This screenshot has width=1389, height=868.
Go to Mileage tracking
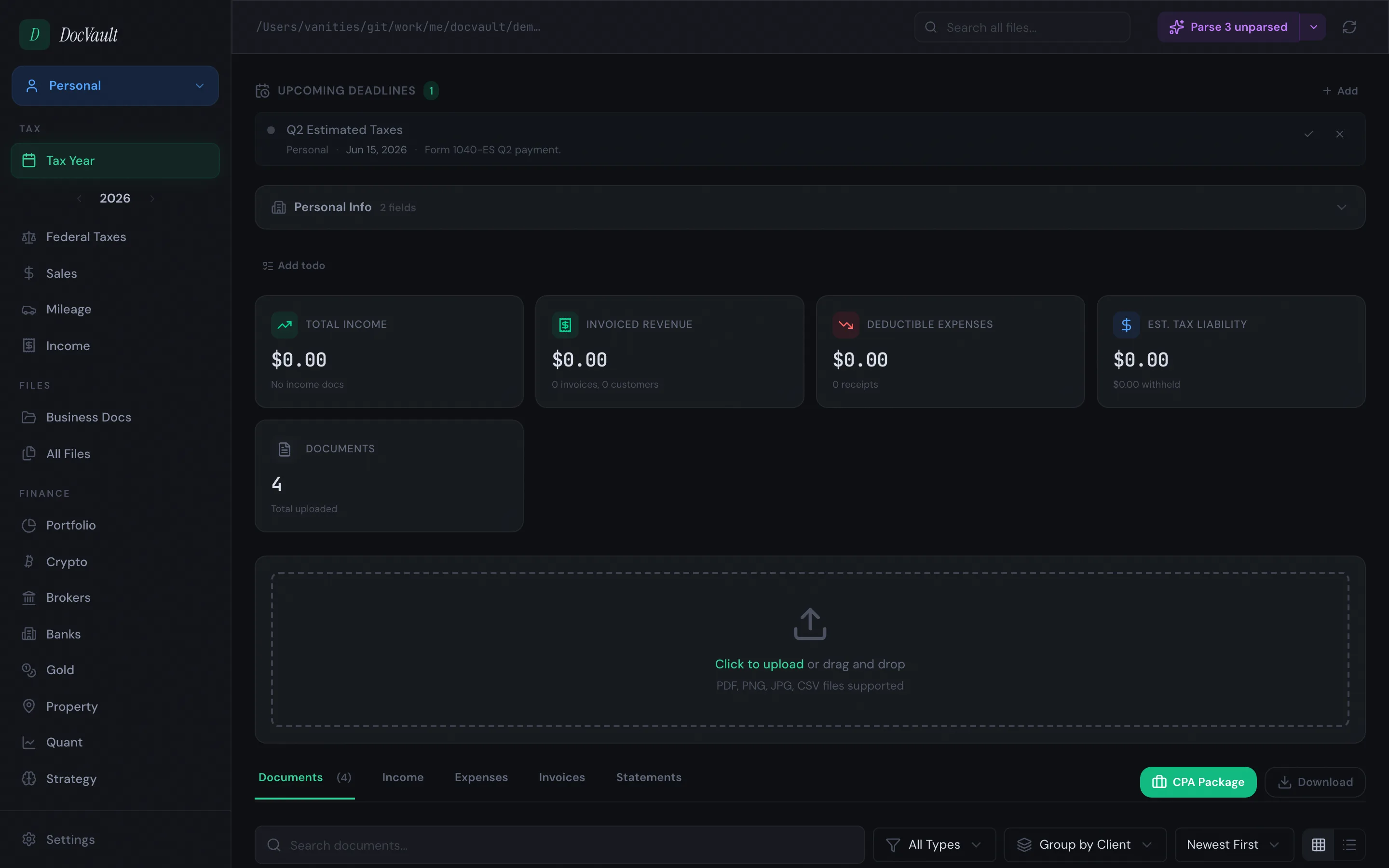coord(115,310)
